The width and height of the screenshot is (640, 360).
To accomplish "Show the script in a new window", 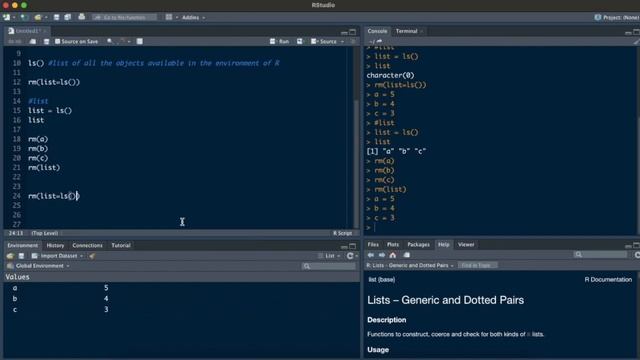I will (33, 41).
